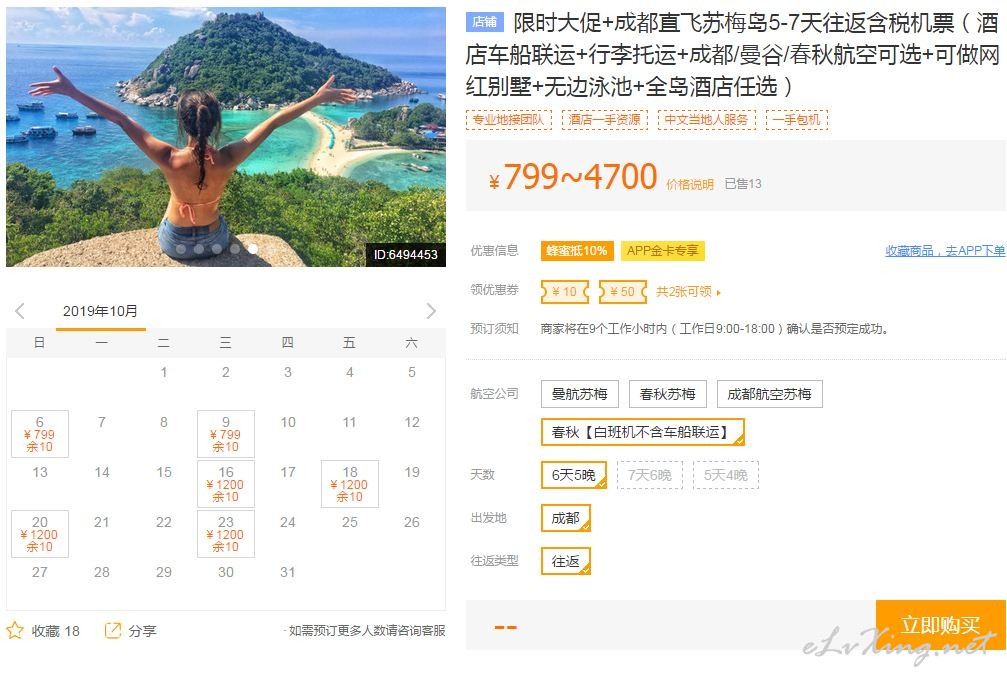The image size is (1007, 679).
Task: Select airline option 春秋苏梅
Action: [x=667, y=394]
